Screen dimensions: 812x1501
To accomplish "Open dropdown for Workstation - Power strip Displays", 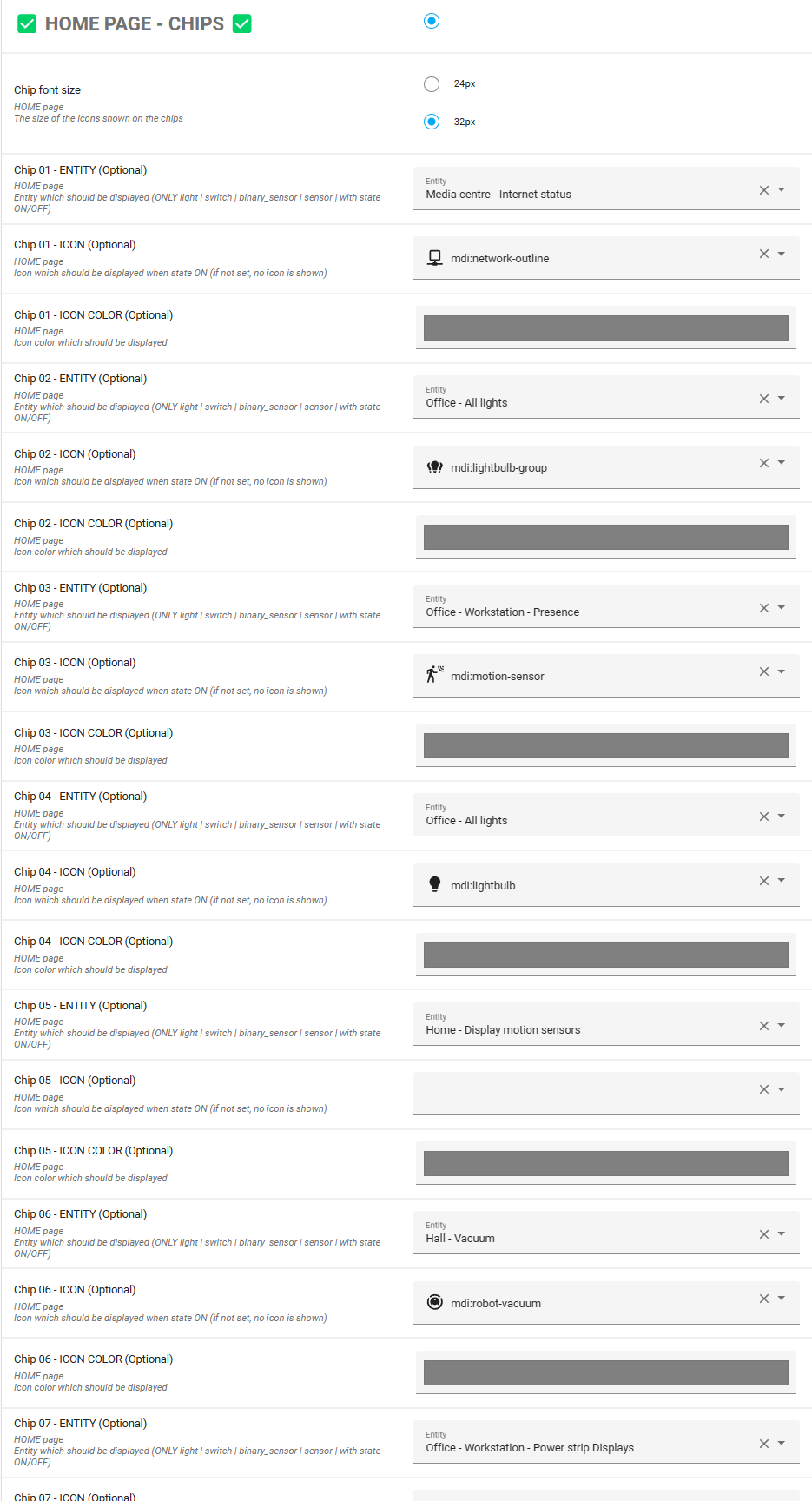I will (782, 1444).
